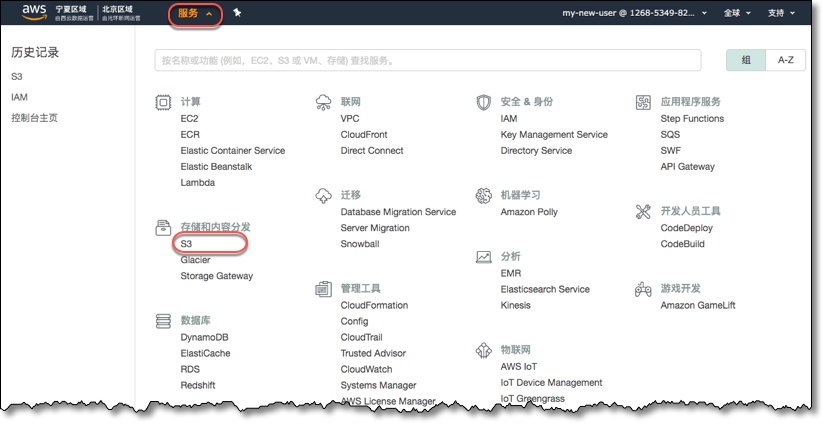Click the 分析 chart icon

pyautogui.click(x=483, y=257)
